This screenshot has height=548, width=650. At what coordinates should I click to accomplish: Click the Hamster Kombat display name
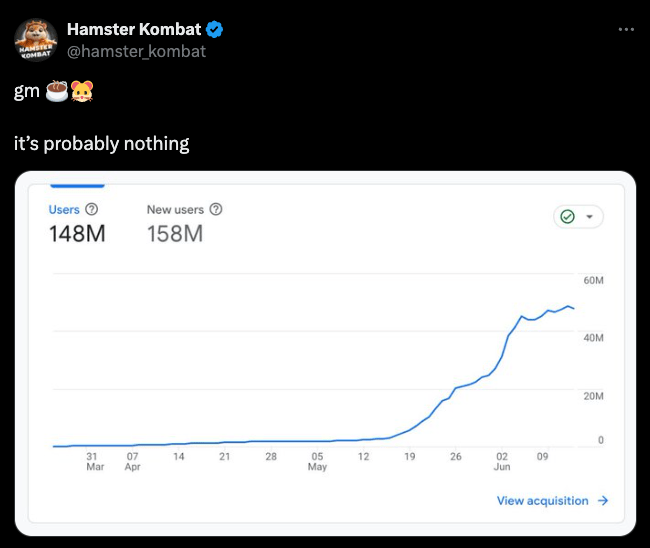tap(134, 30)
